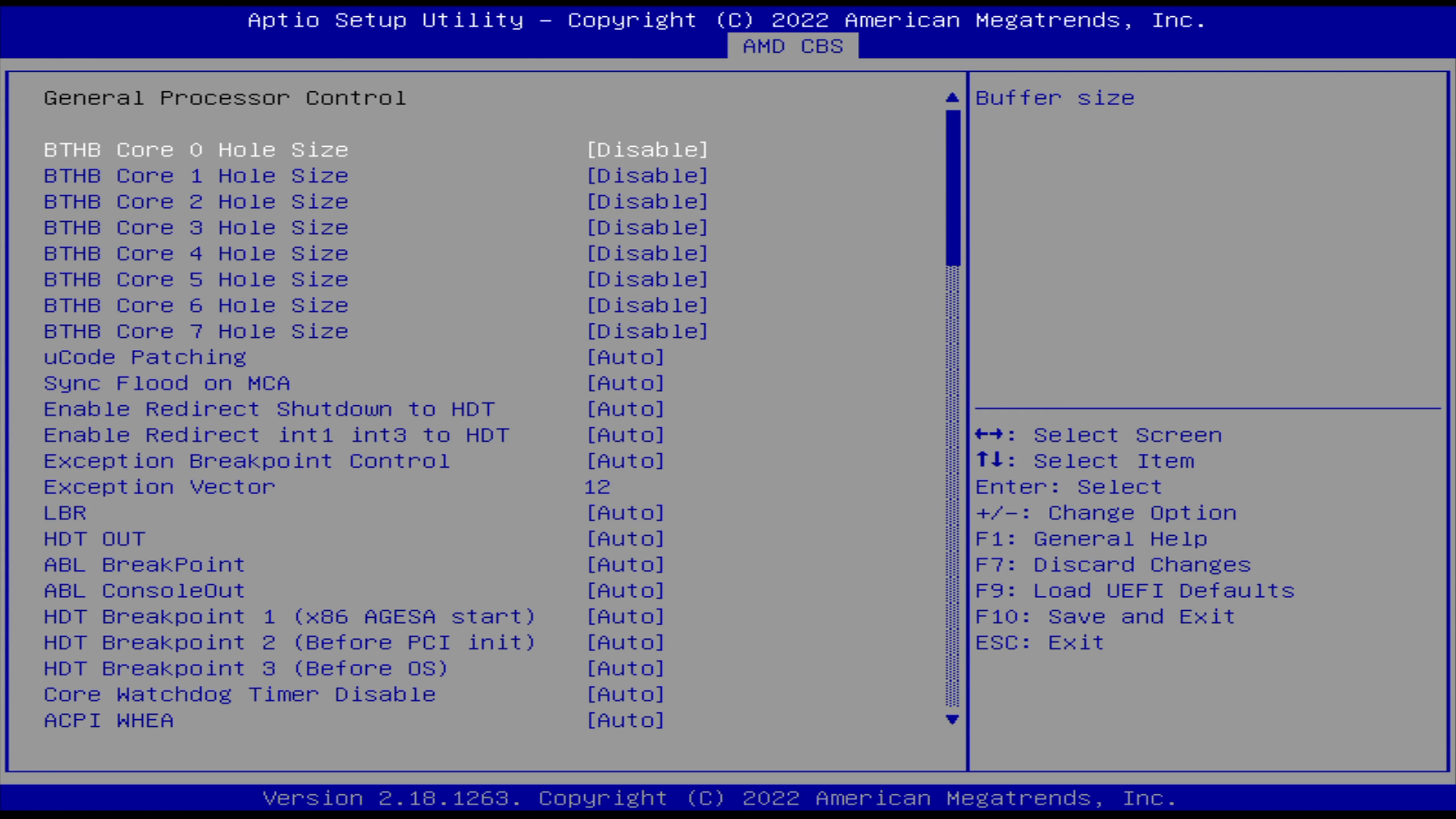Click the General Processor Control heading
The image size is (1456, 819).
tap(225, 98)
